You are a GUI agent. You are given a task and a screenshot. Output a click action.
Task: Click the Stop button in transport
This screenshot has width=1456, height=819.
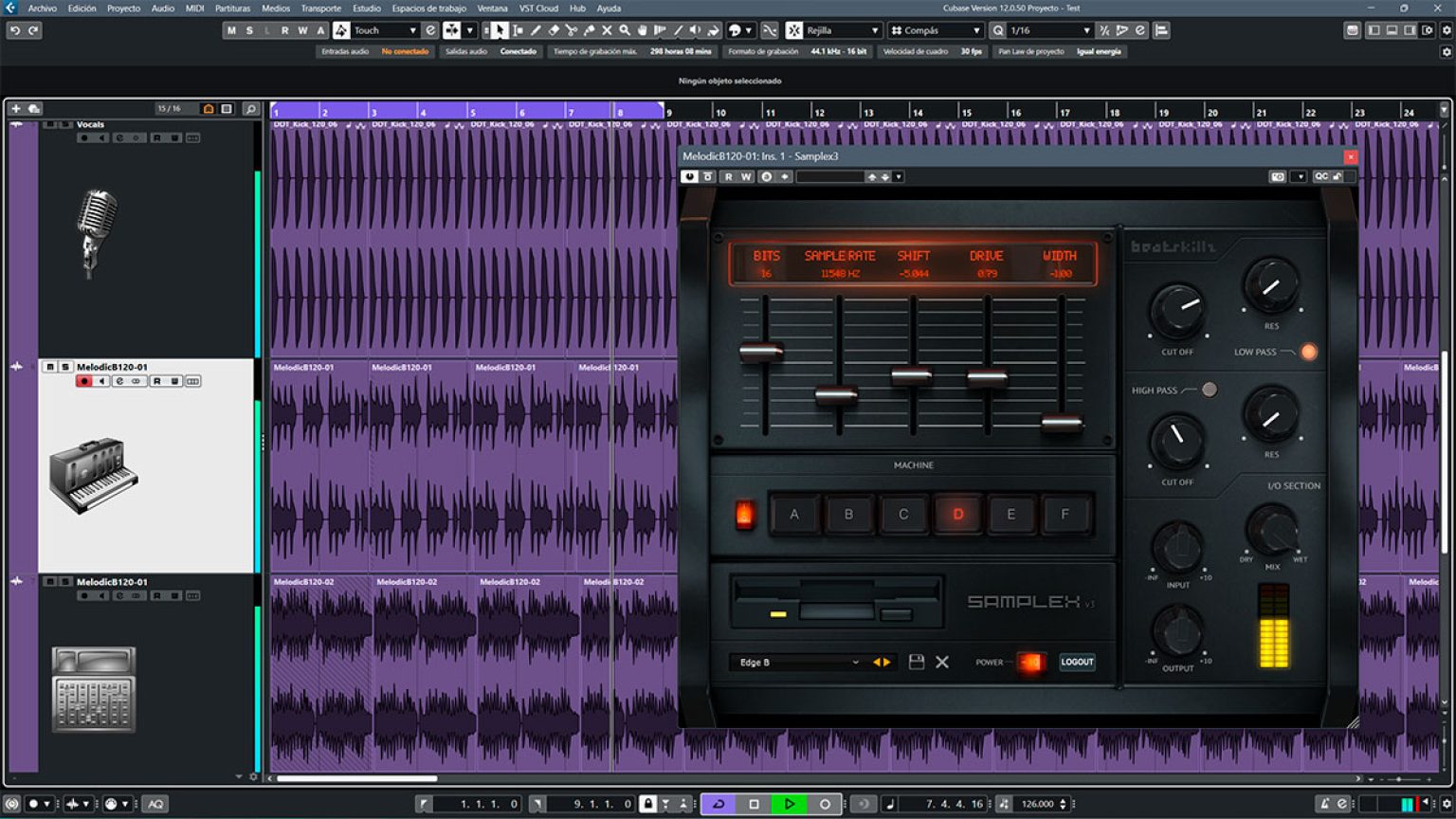754,804
